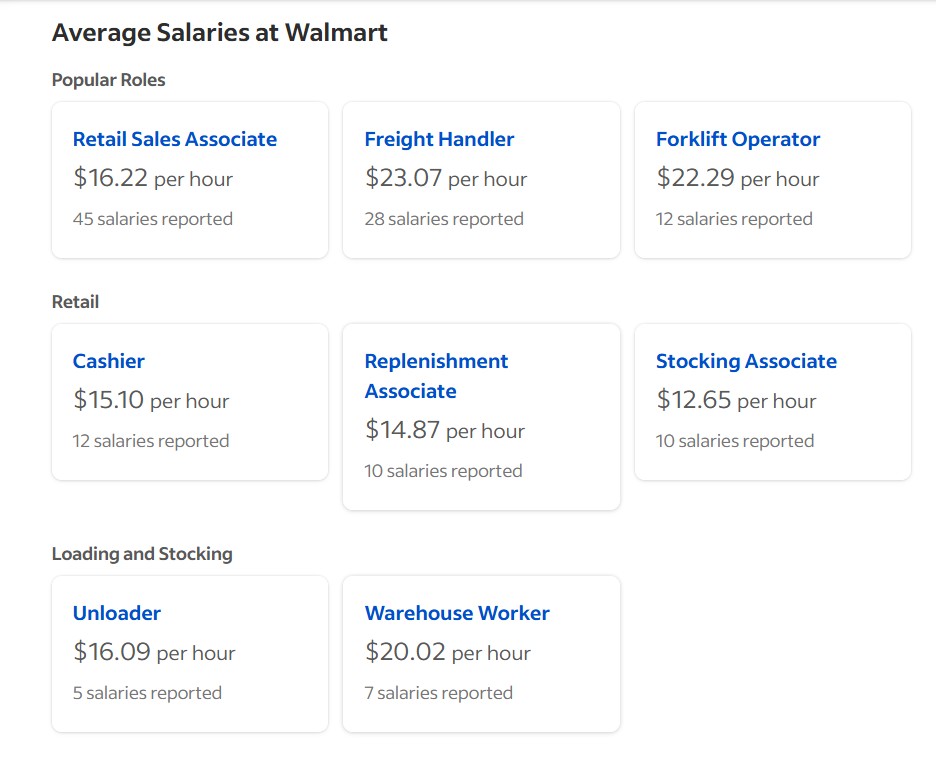Open Forklift Operator salary details
The width and height of the screenshot is (936, 763).
[x=738, y=139]
